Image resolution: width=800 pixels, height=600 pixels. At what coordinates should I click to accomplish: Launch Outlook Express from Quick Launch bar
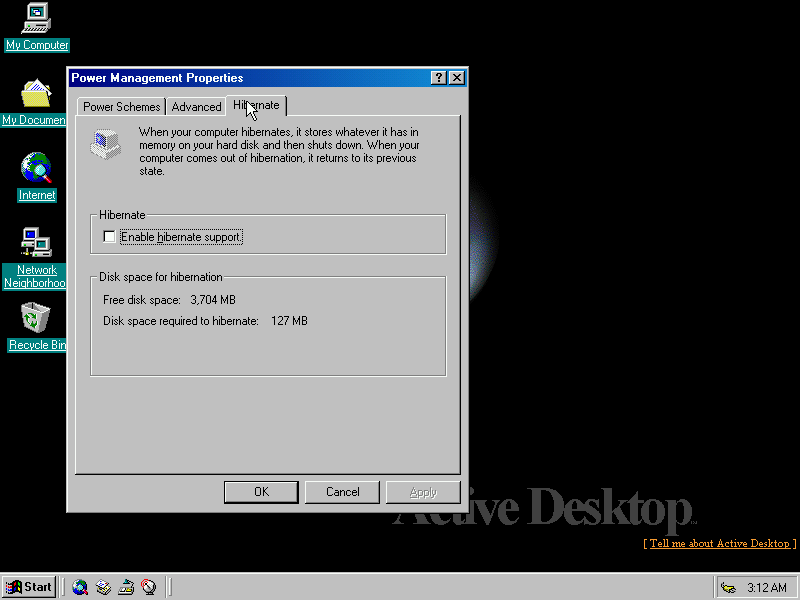[103, 587]
